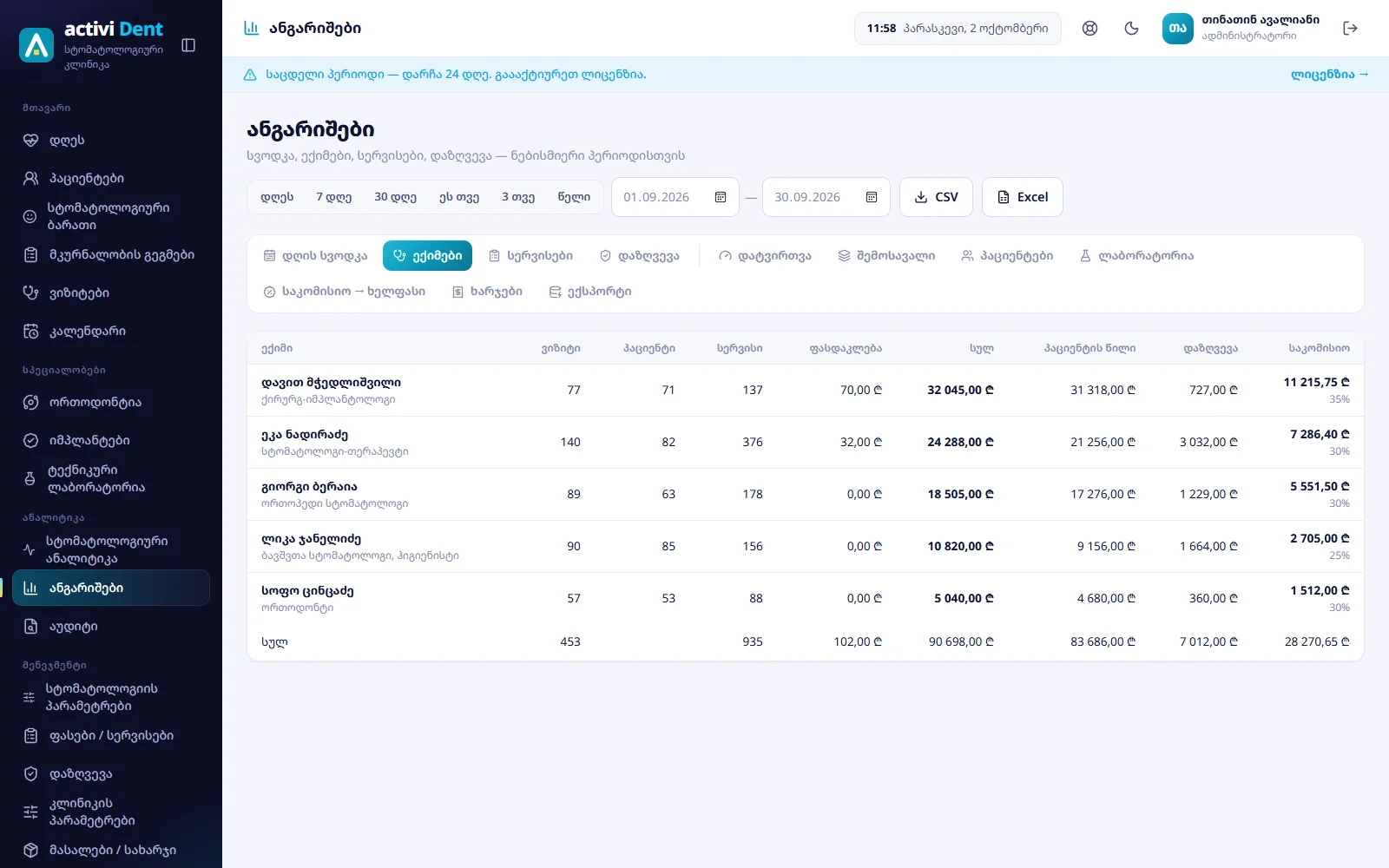Screen dimensions: 1389x868
Task: Select the 3 თვე period
Action: point(518,197)
